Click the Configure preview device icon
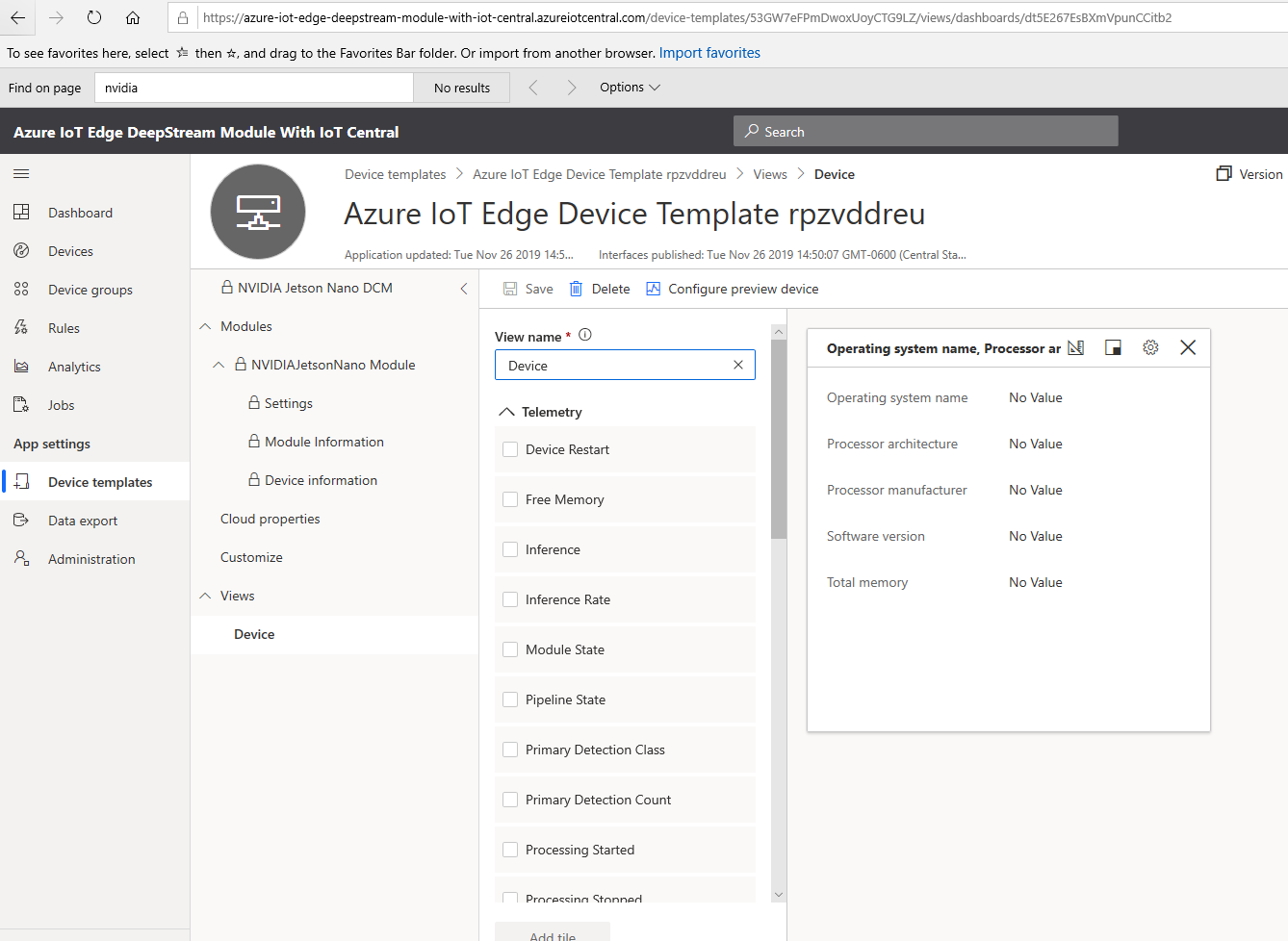Image resolution: width=1288 pixels, height=941 pixels. (x=653, y=289)
